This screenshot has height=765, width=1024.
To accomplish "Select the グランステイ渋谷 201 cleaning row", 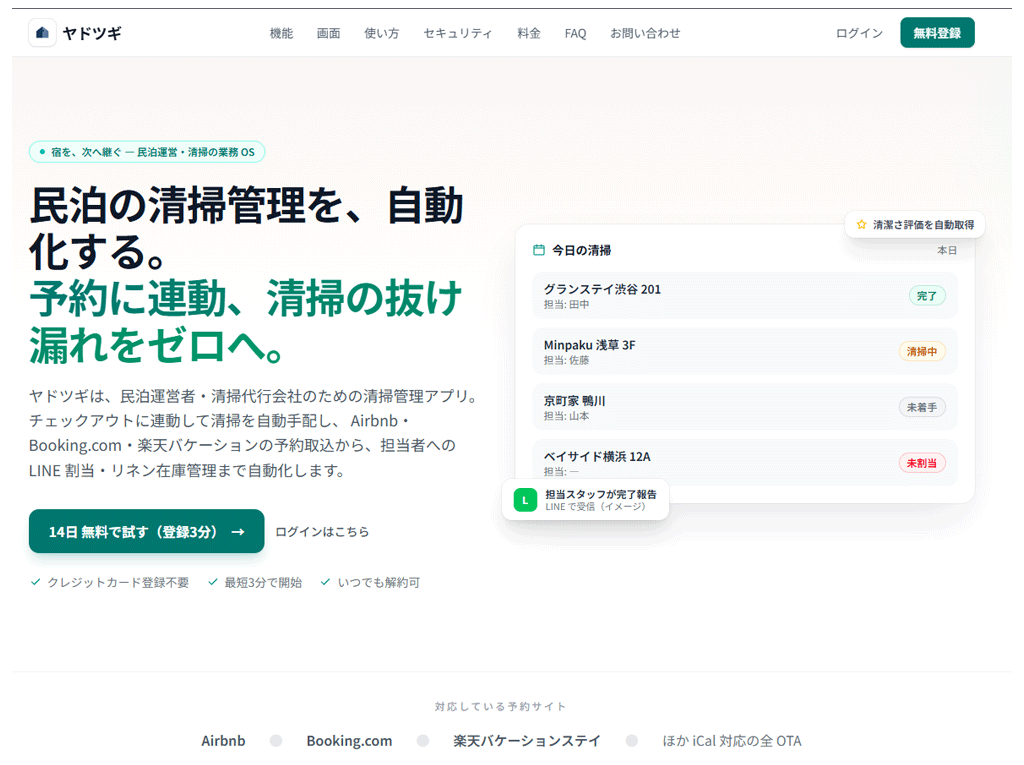I will pyautogui.click(x=744, y=295).
